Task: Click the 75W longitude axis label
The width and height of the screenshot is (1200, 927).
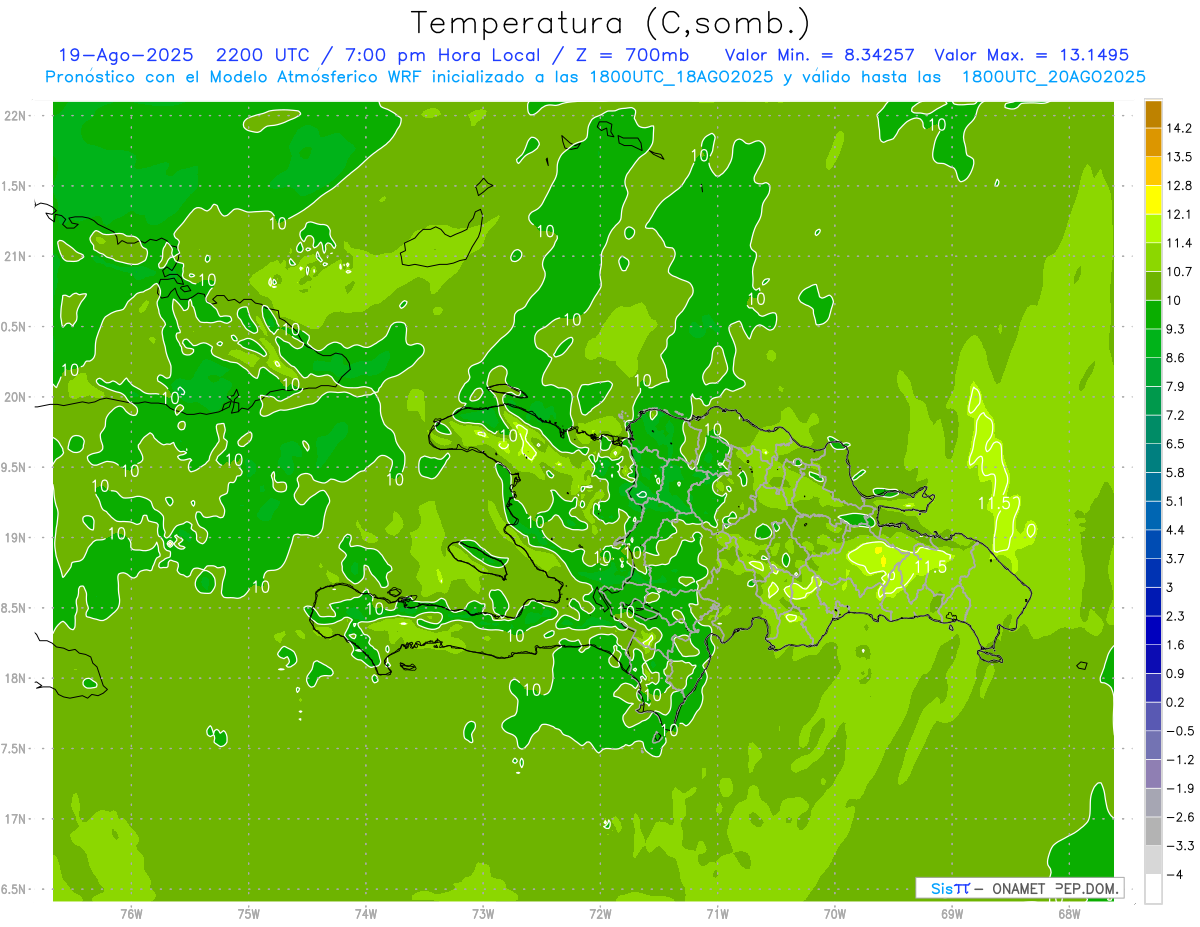Action: click(249, 914)
